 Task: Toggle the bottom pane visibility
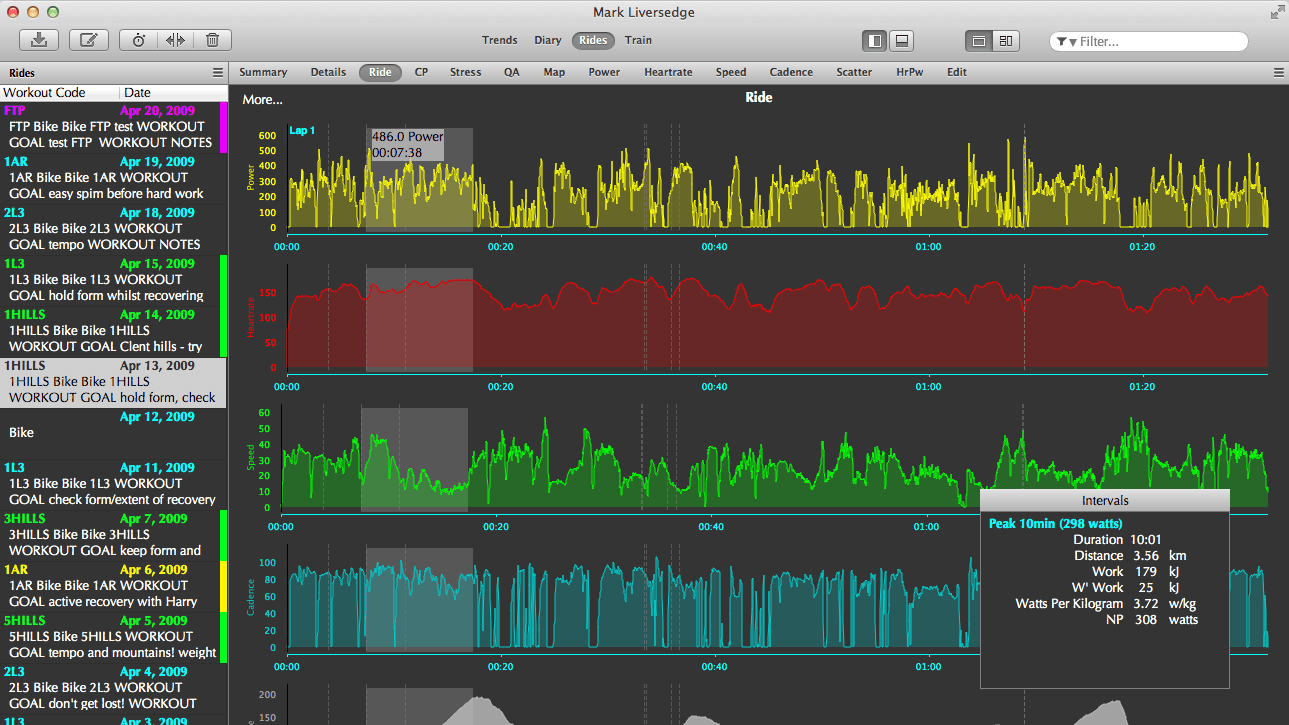coord(901,41)
